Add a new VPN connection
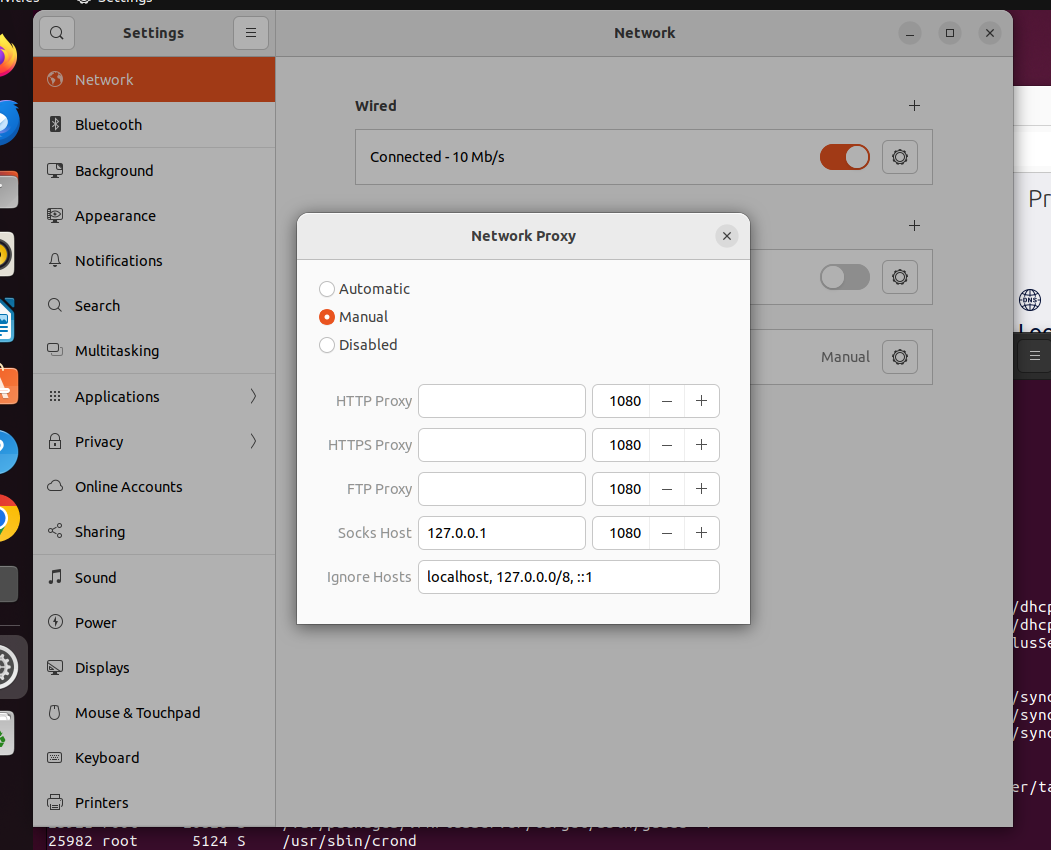The width and height of the screenshot is (1051, 850). (x=914, y=226)
